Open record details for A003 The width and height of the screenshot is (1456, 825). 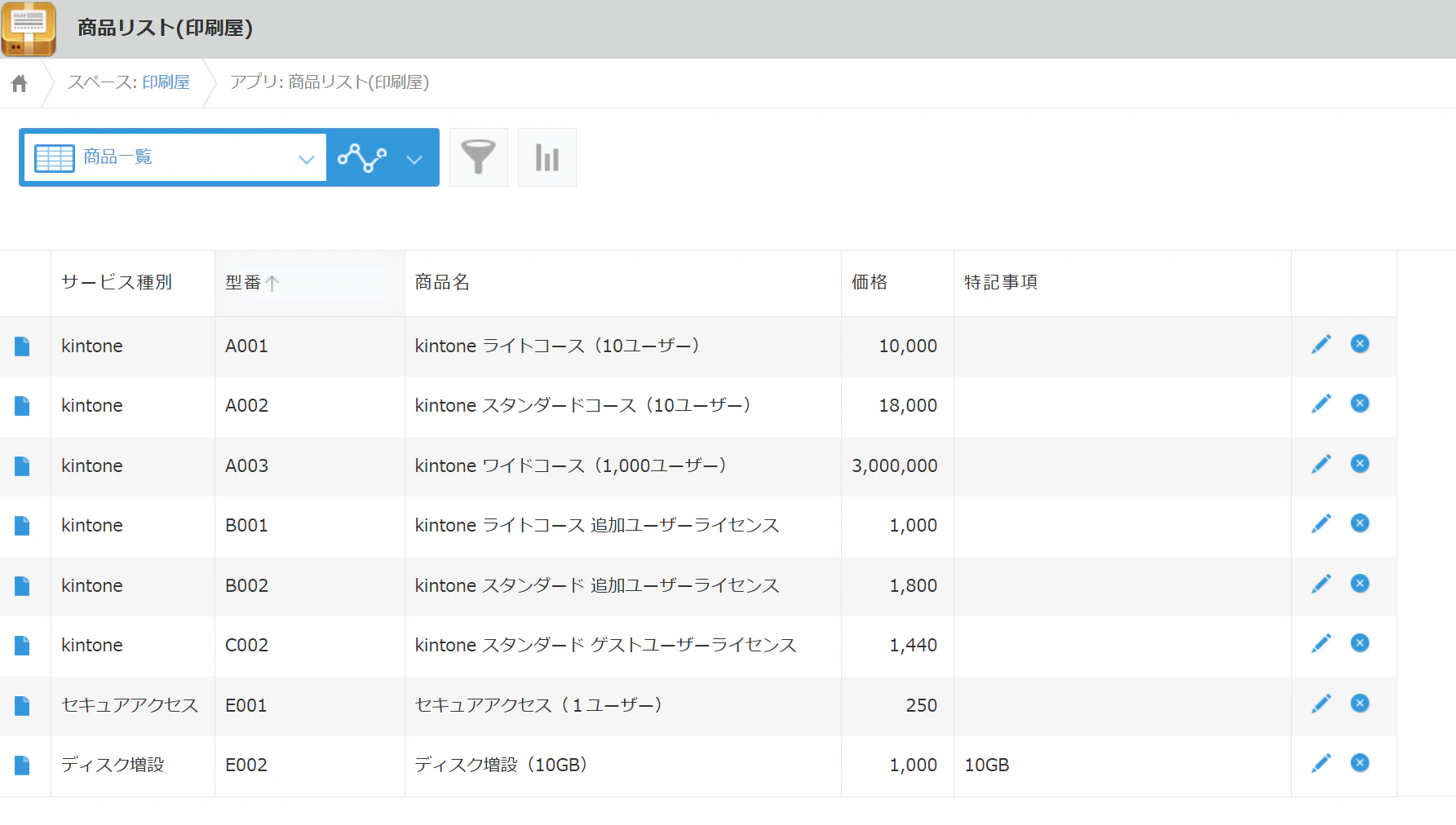(22, 466)
